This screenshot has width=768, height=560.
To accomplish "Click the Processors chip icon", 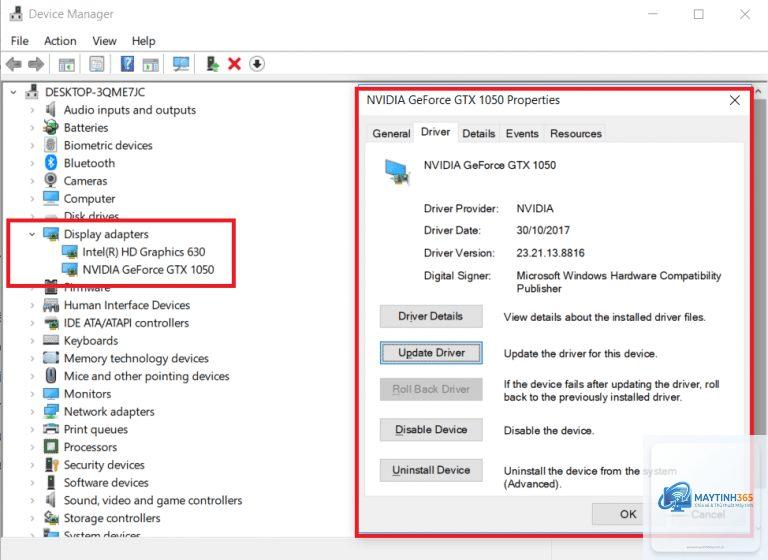I will [51, 447].
